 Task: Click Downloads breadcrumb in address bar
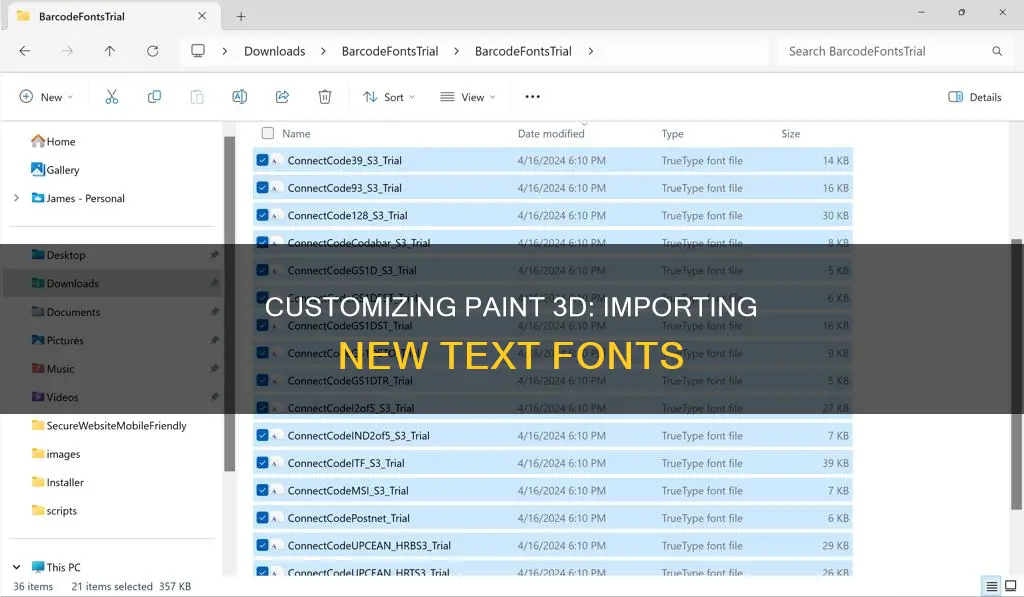click(274, 51)
